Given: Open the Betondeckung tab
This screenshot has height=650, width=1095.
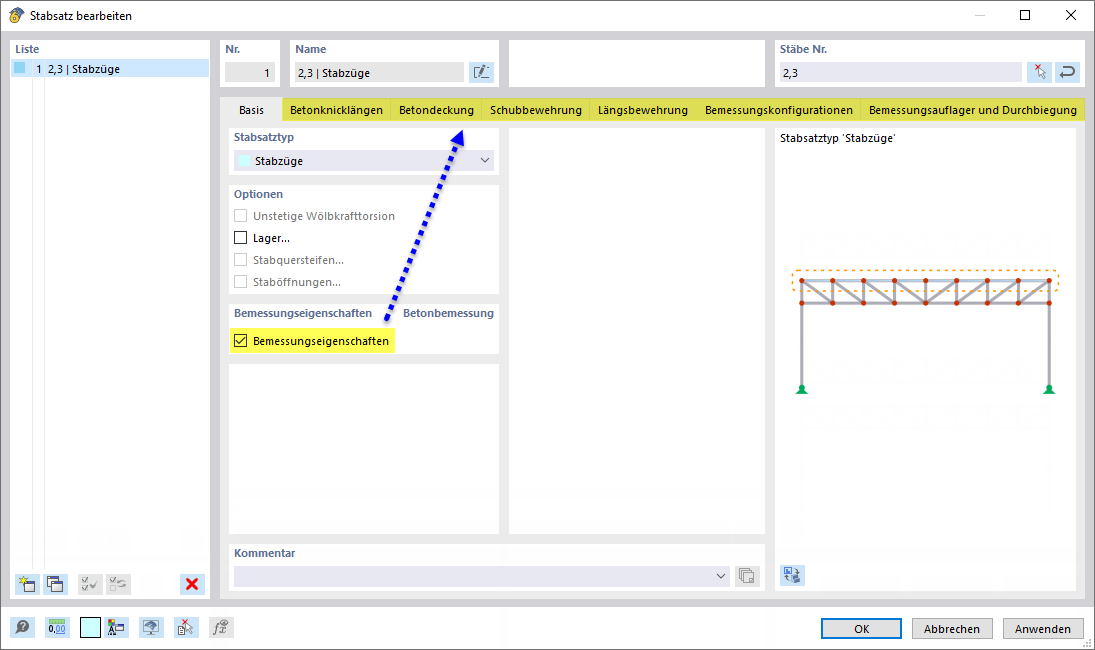Looking at the screenshot, I should coord(436,110).
